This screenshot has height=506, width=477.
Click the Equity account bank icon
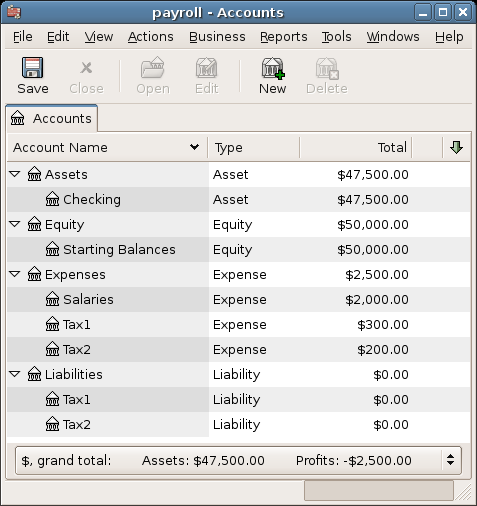pyautogui.click(x=34, y=224)
